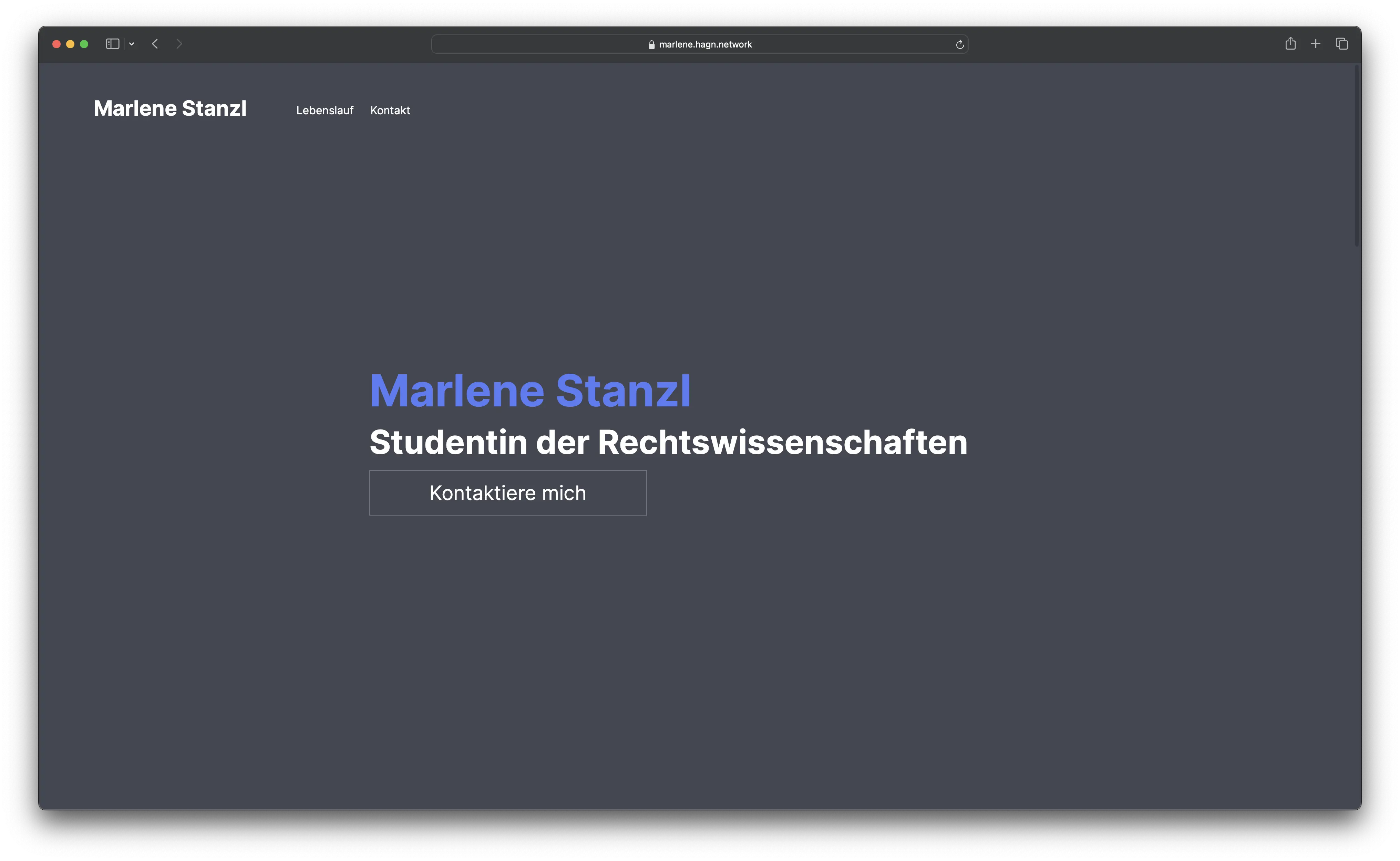Viewport: 1400px width, 861px height.
Task: Show the tab overview icon
Action: (x=1342, y=44)
